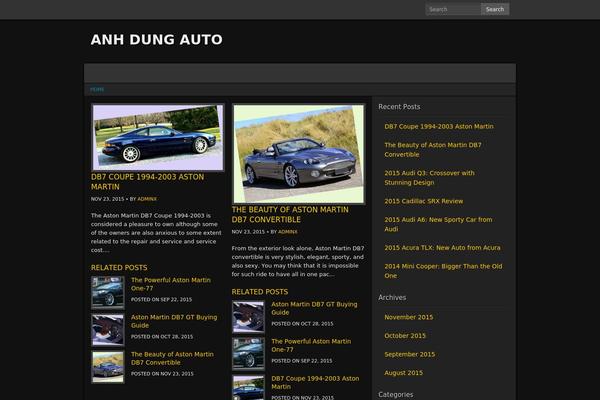This screenshot has height=400, width=600.
Task: Click RELATED POSTS heading under DB7 Coupe
Action: pyautogui.click(x=119, y=268)
